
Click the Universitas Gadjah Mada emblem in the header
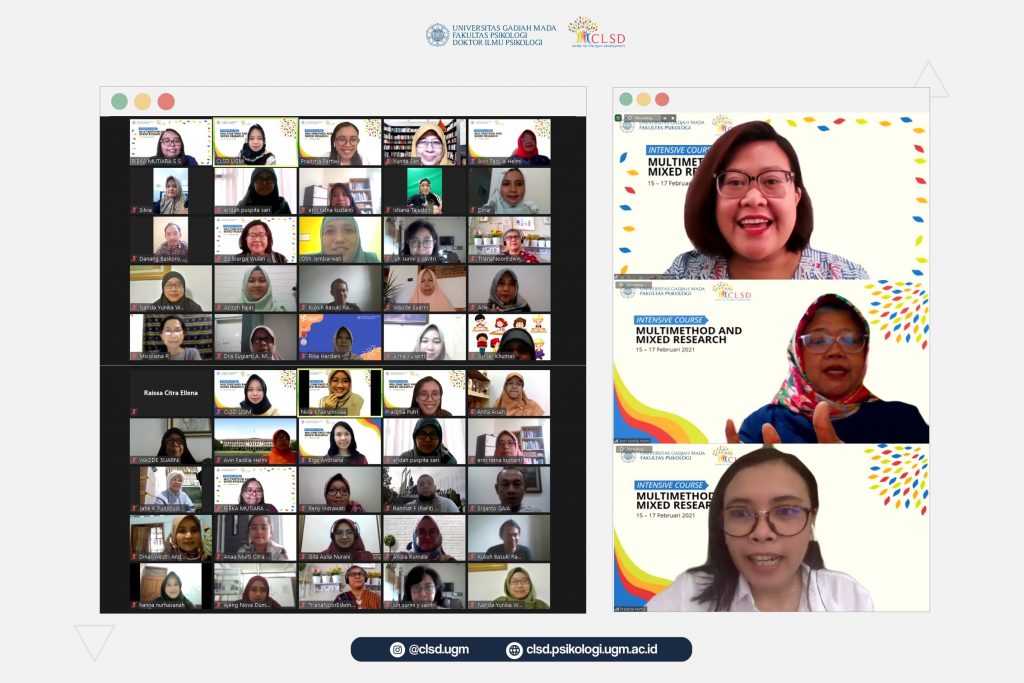click(x=438, y=35)
